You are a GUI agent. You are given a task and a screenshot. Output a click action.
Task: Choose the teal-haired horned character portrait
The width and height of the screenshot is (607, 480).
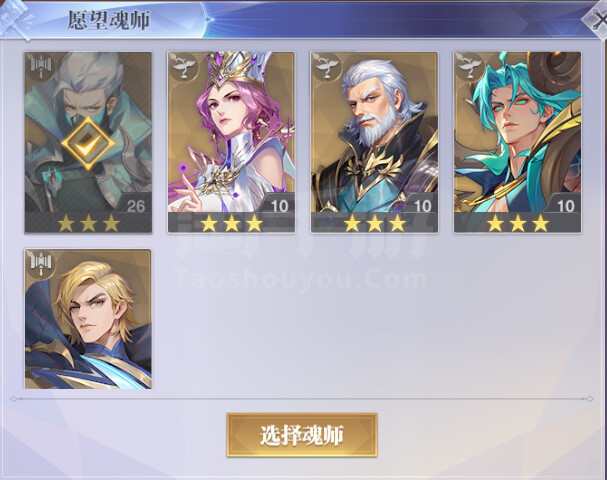pyautogui.click(x=518, y=132)
